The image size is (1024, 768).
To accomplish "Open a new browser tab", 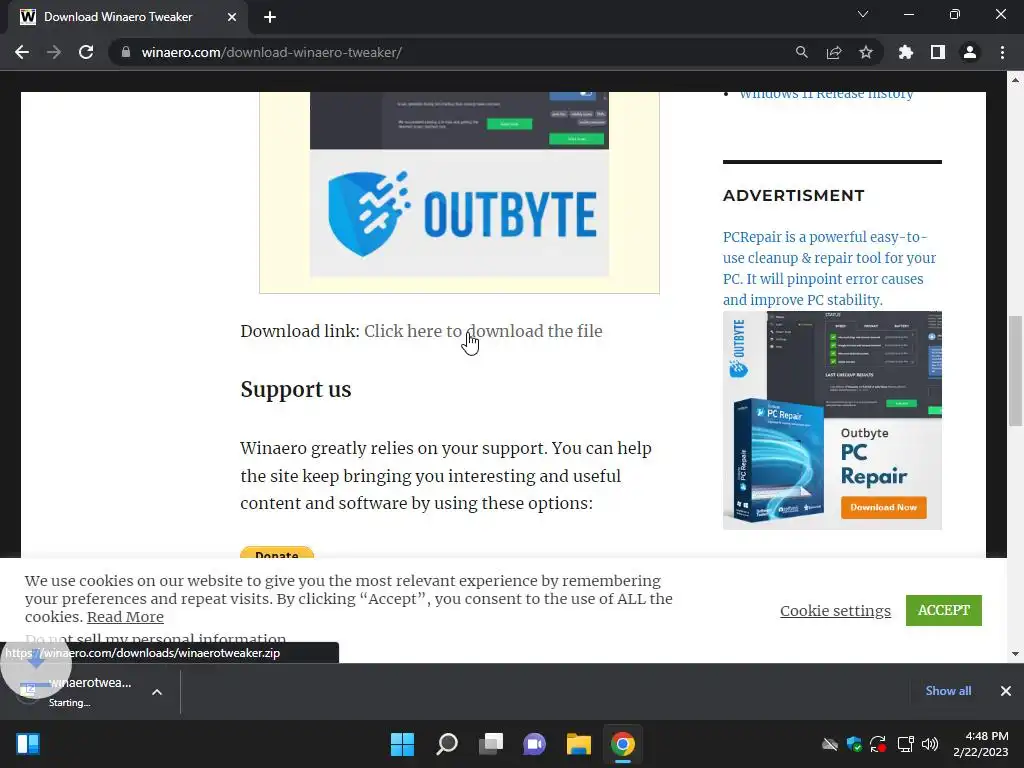I will (x=270, y=17).
